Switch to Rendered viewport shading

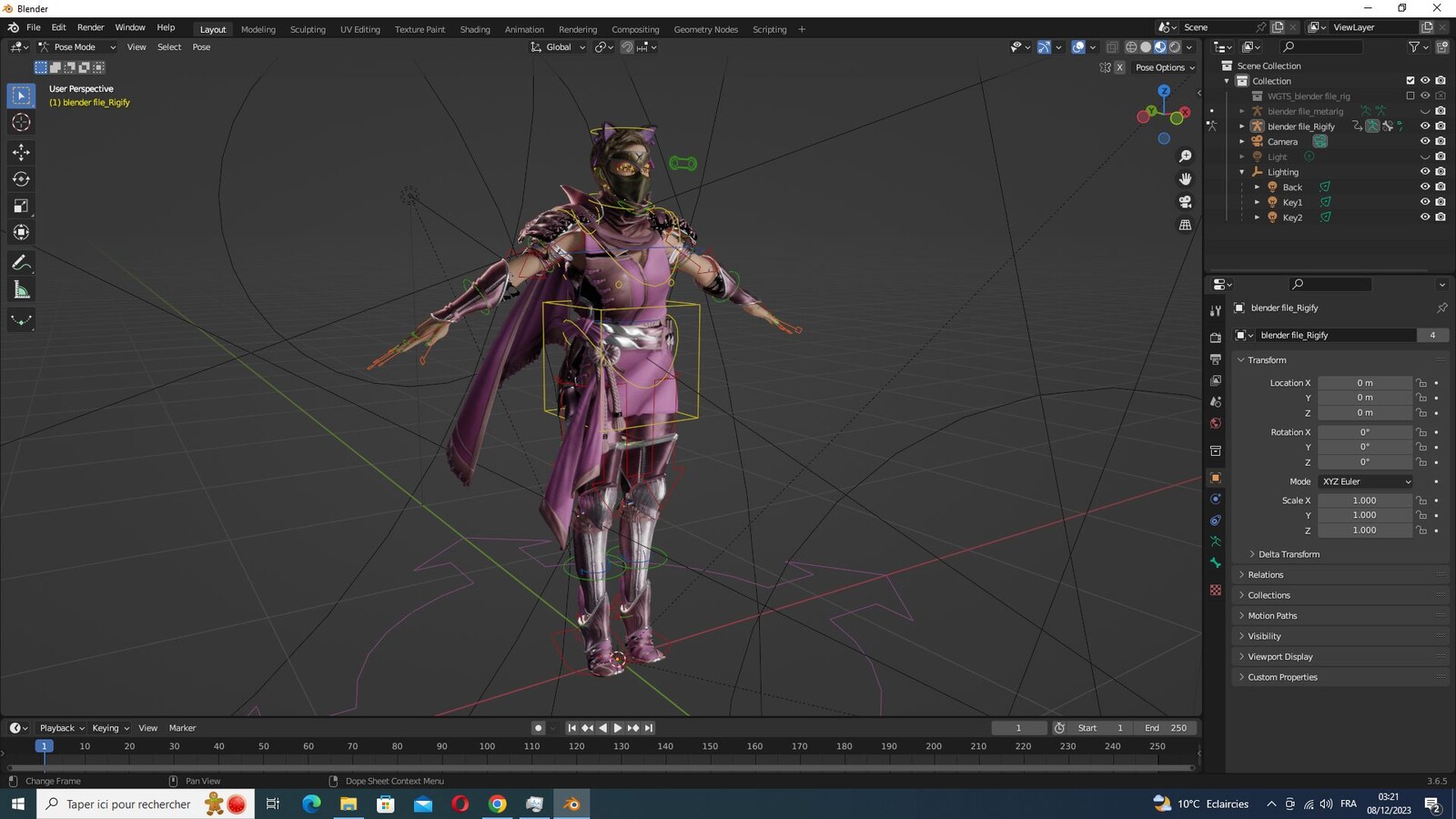coord(1175,47)
